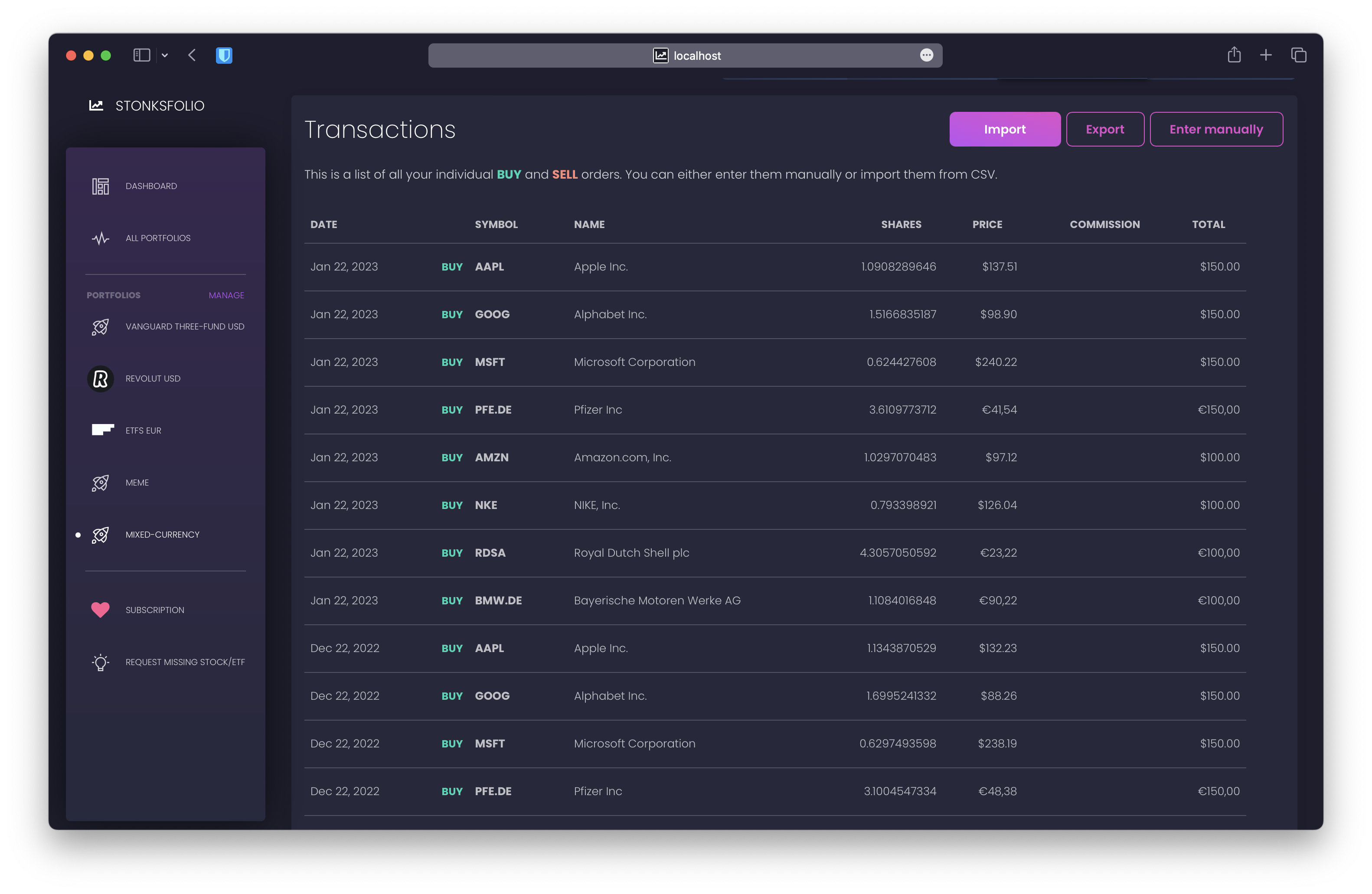This screenshot has height=894, width=1372.
Task: Select the Meme portfolio
Action: (137, 483)
